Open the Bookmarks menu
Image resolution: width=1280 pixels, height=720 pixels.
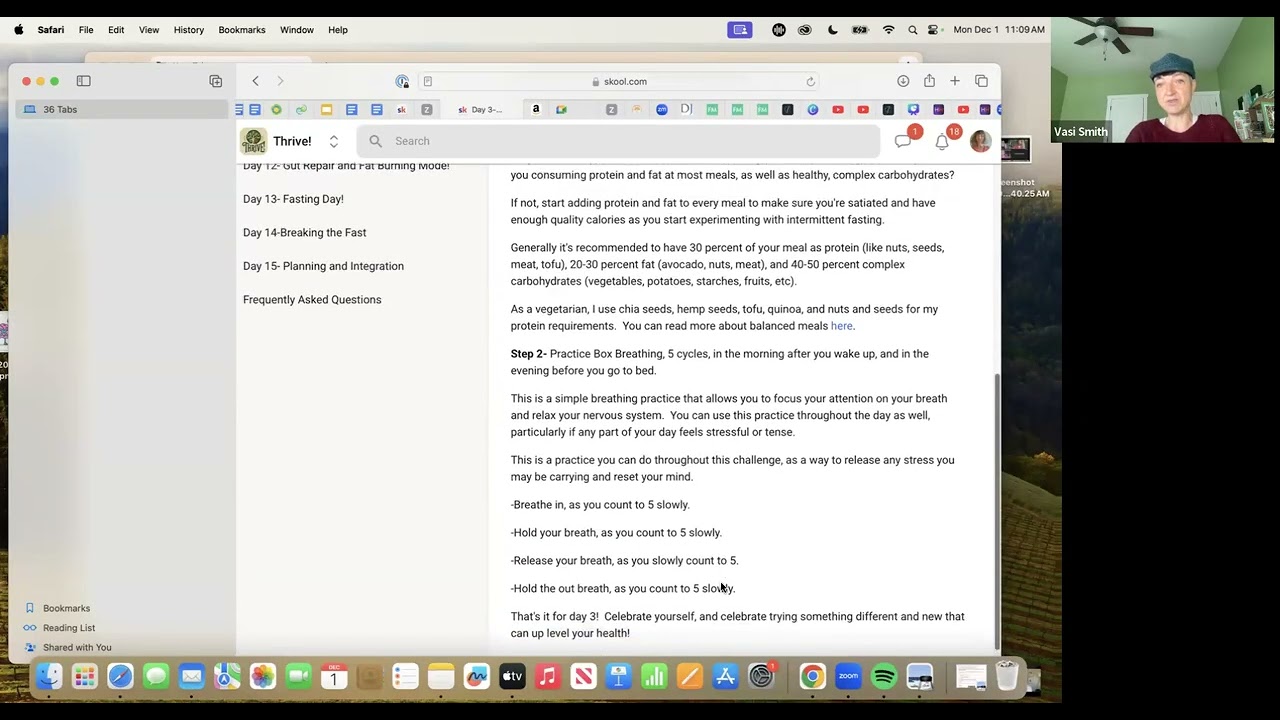point(242,30)
